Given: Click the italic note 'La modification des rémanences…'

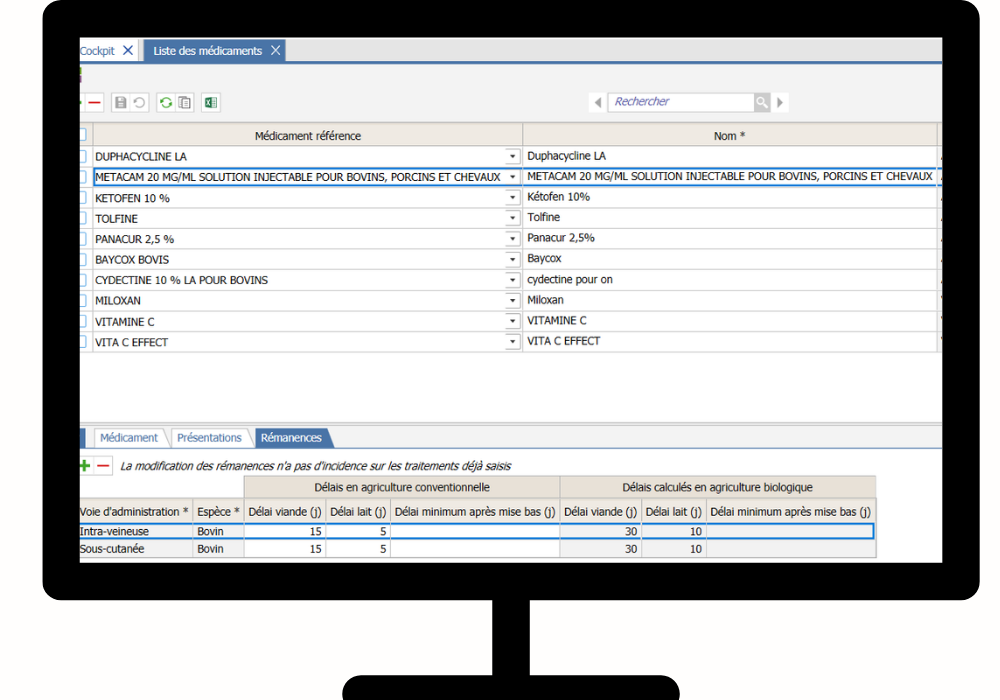Looking at the screenshot, I should click(316, 466).
